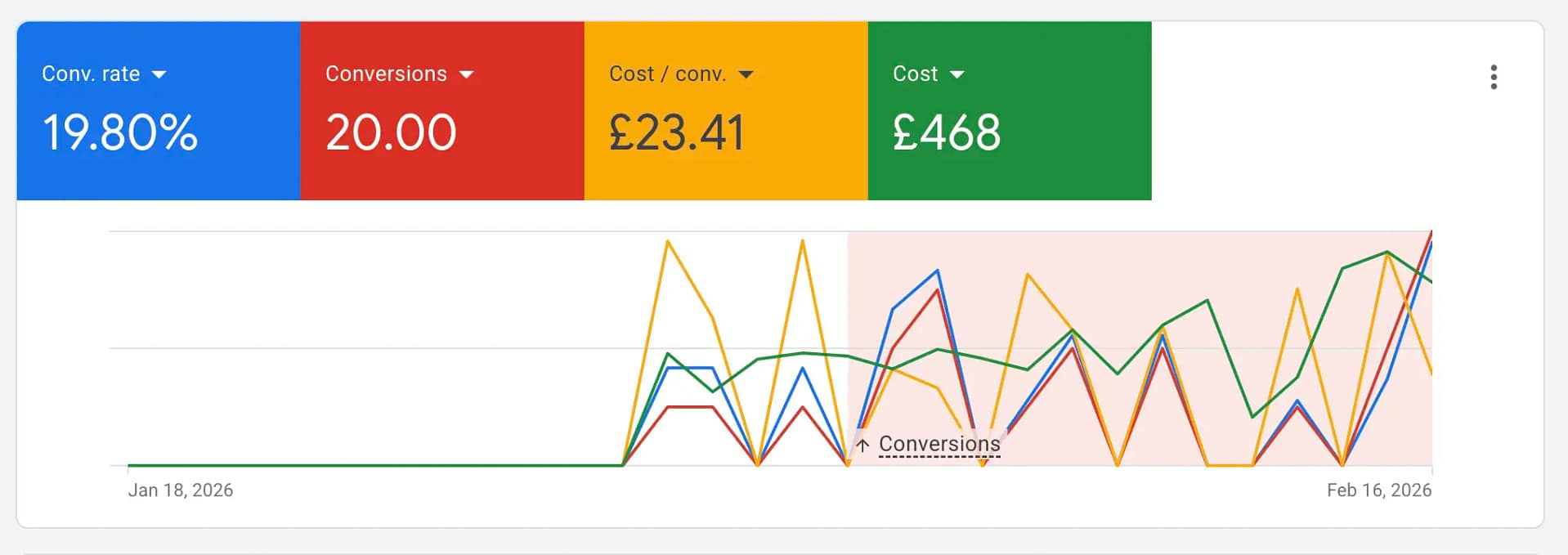This screenshot has width=1568, height=555.
Task: Click the first yellow peak on the chart
Action: coord(668,242)
